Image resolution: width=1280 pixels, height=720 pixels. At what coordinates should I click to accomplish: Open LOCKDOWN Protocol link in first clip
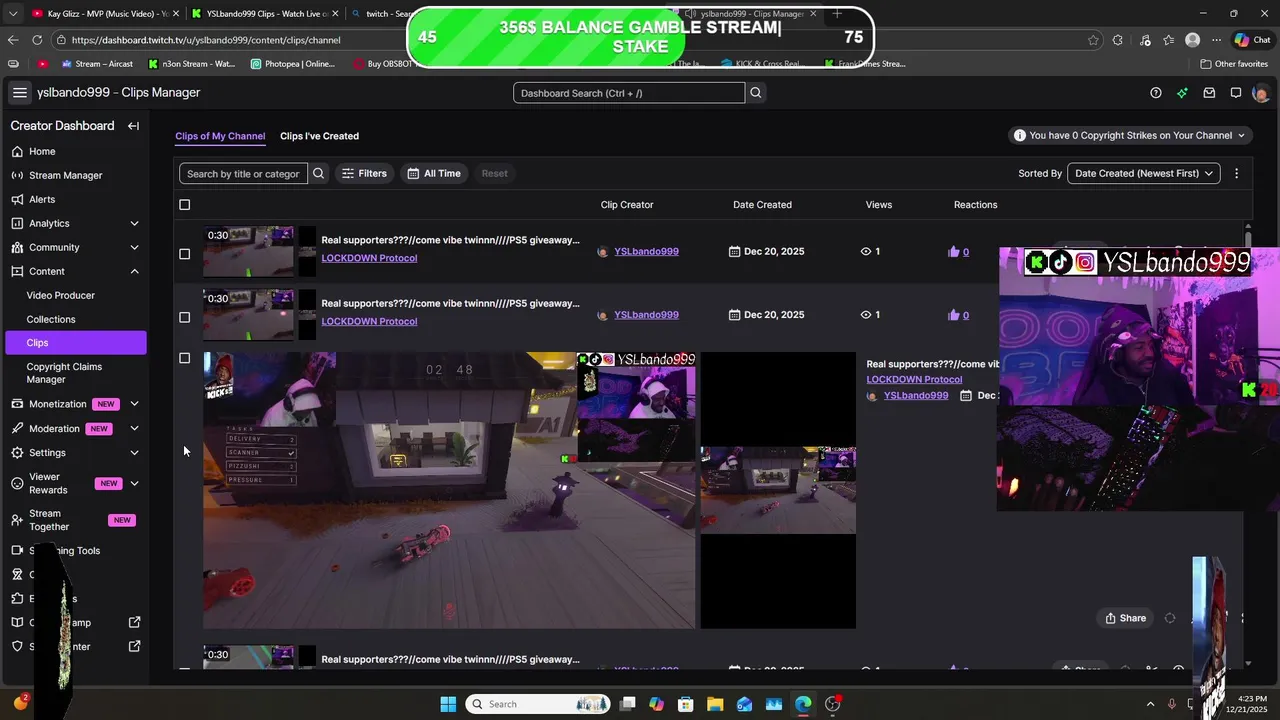tap(369, 258)
